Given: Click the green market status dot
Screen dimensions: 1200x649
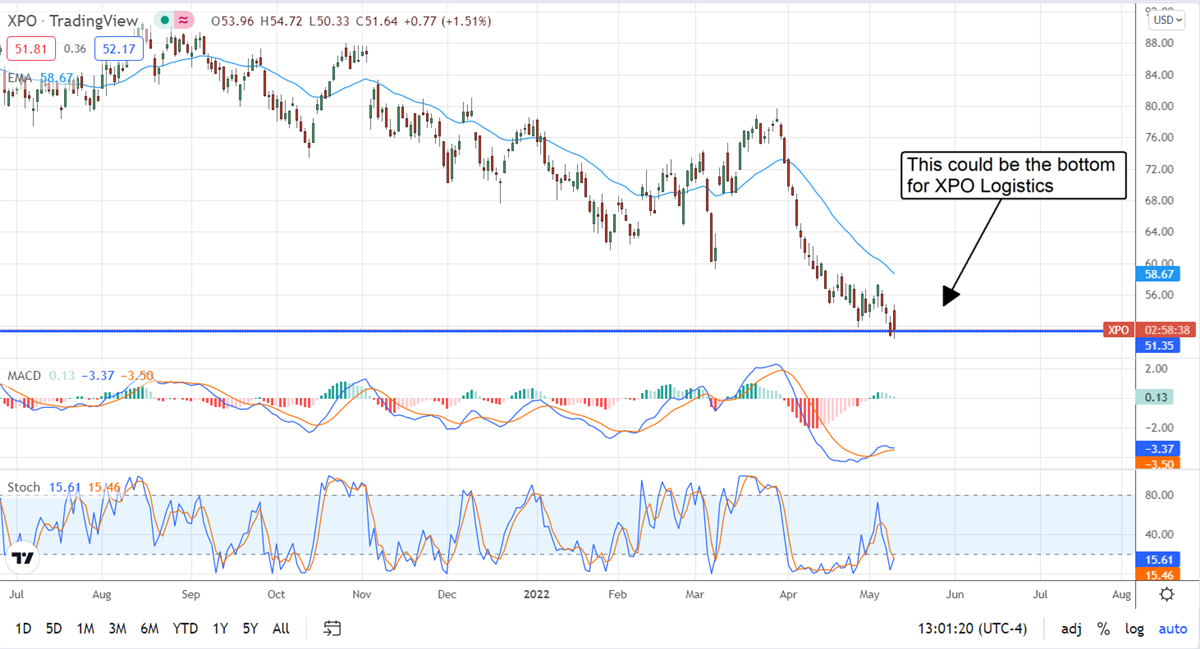Looking at the screenshot, I should coord(165,21).
